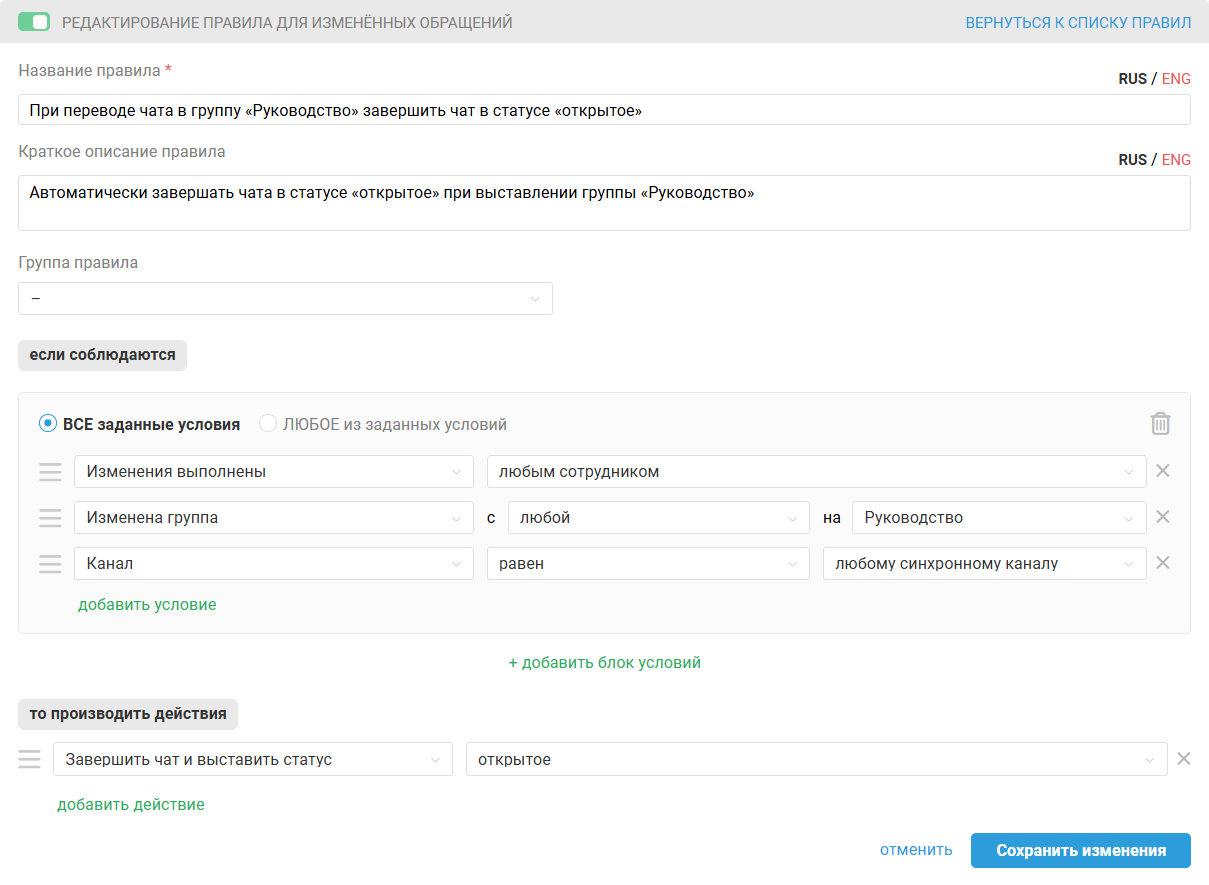Click 'добавить блок условий' link
1209x885 pixels.
tap(604, 662)
